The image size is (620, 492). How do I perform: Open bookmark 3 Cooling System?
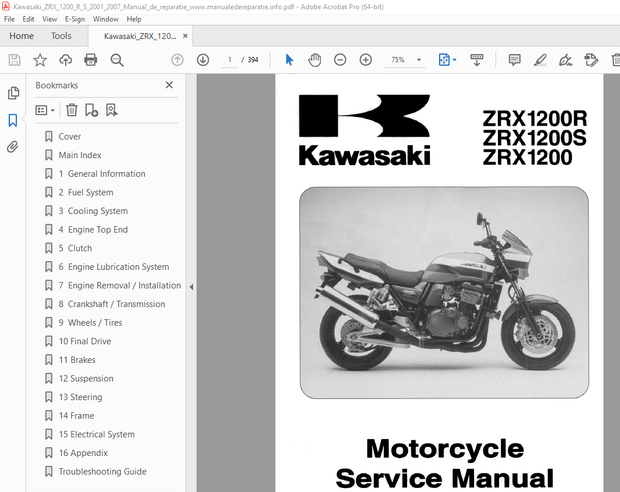[x=93, y=211]
